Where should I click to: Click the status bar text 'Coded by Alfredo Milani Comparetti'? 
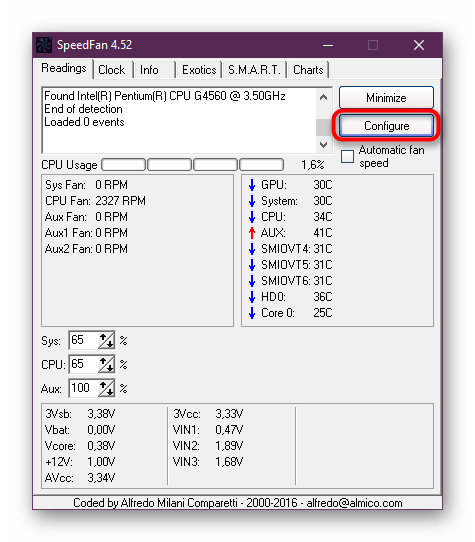click(x=156, y=503)
